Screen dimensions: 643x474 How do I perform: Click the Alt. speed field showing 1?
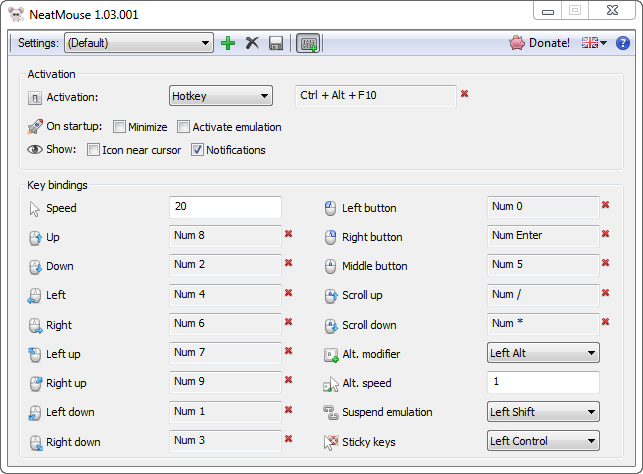[543, 382]
